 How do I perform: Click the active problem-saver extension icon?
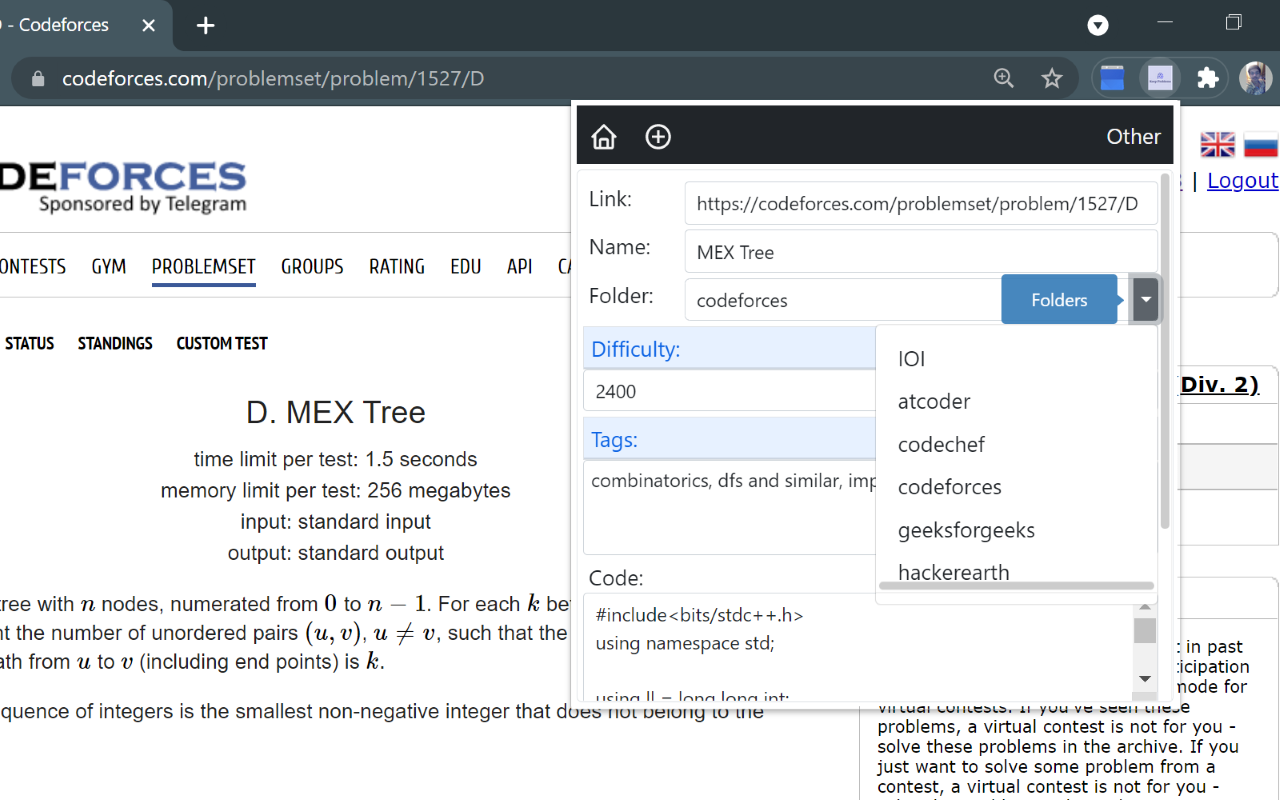(x=1160, y=78)
